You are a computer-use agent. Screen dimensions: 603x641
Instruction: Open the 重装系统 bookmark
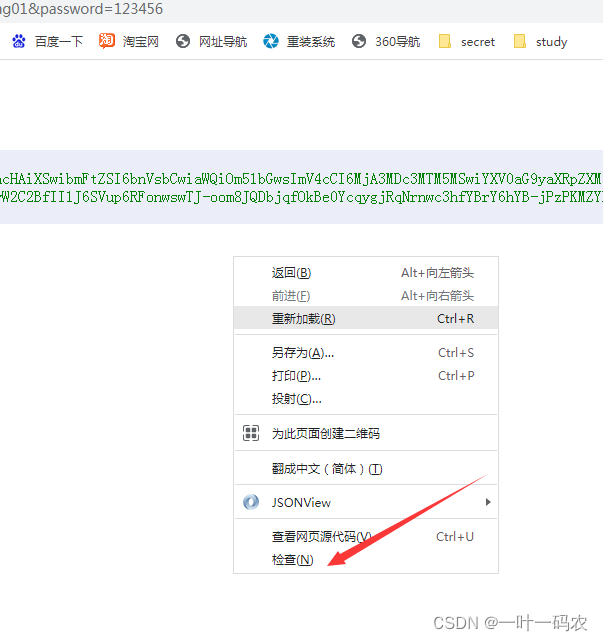pos(311,42)
